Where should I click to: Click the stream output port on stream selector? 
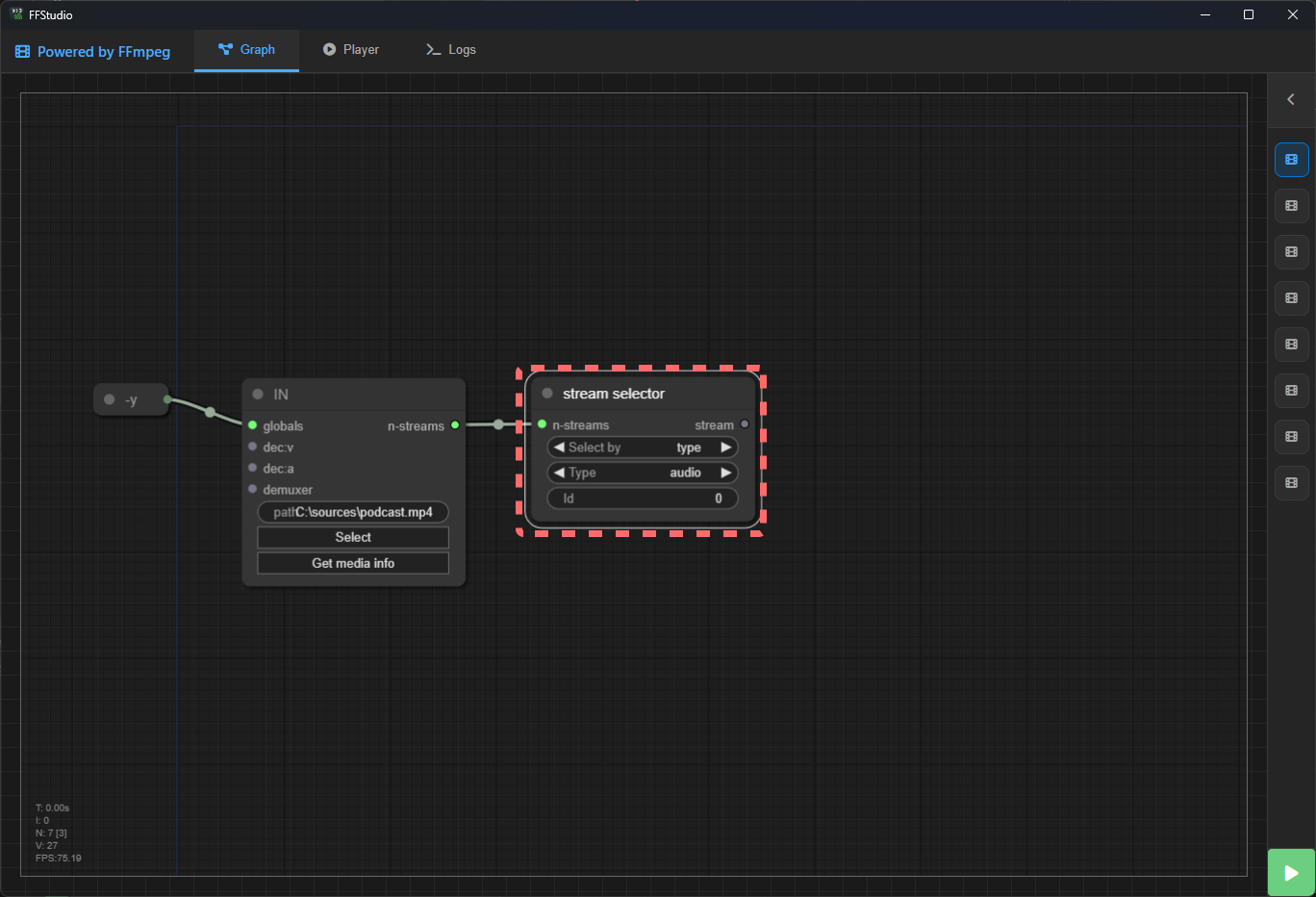745,424
